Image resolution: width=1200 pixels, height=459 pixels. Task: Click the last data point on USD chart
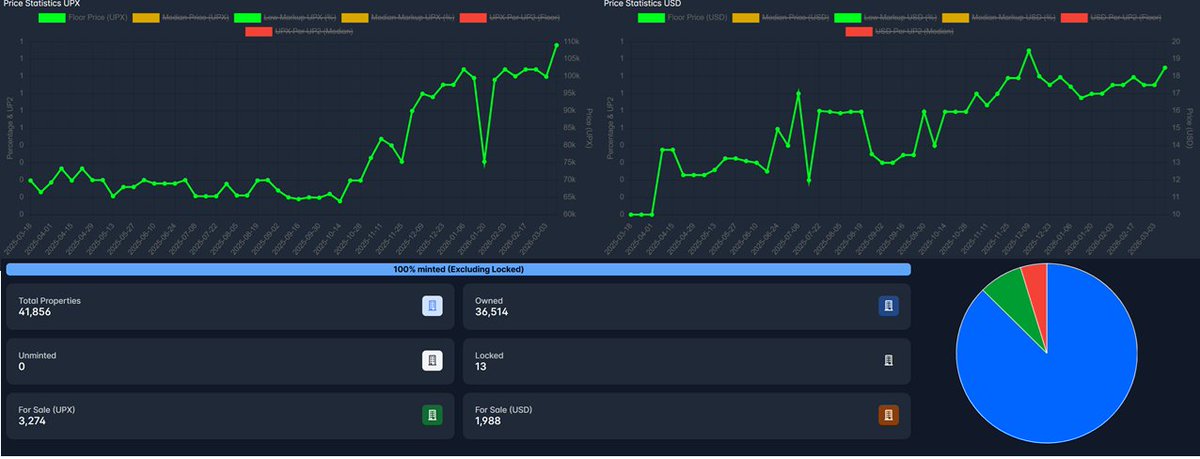coord(1165,68)
